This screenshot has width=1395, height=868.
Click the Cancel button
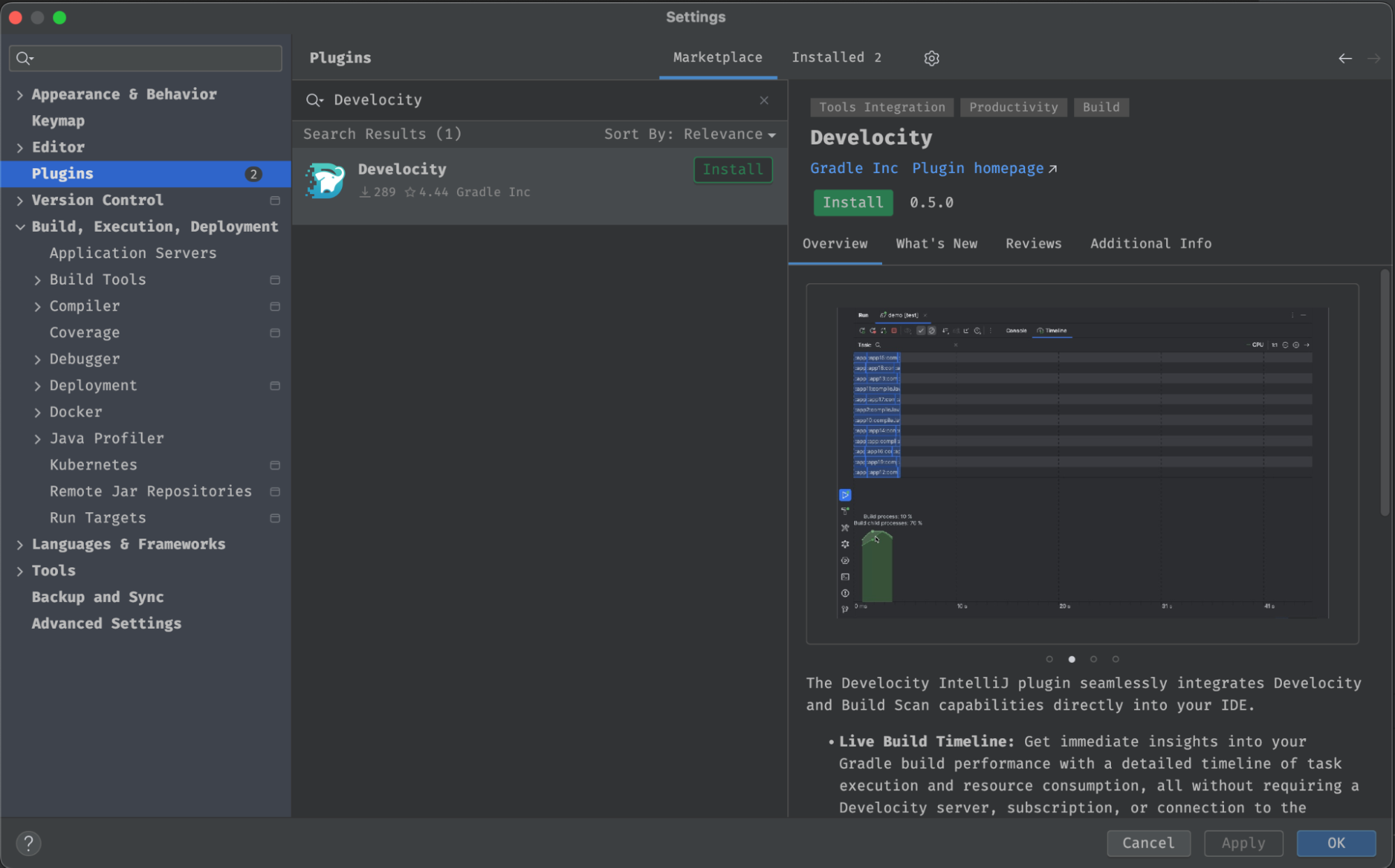point(1148,843)
